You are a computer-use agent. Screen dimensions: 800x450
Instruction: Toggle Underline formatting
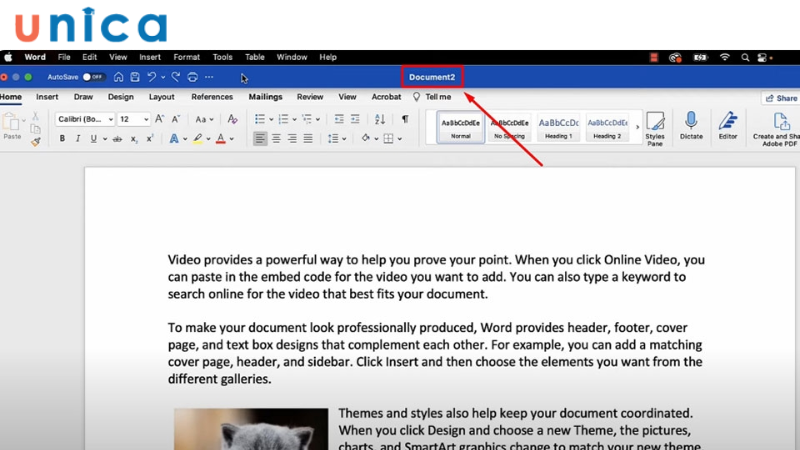93,138
